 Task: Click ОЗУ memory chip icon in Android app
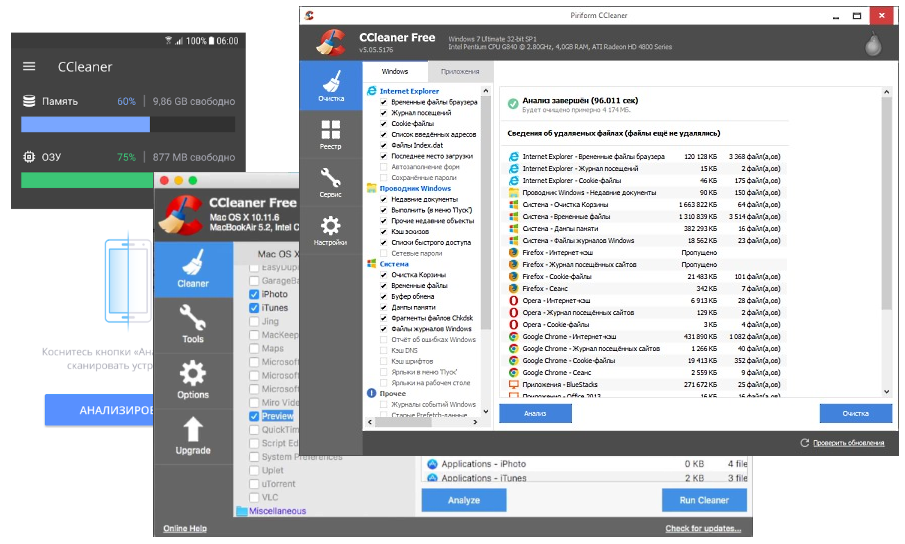click(x=29, y=156)
